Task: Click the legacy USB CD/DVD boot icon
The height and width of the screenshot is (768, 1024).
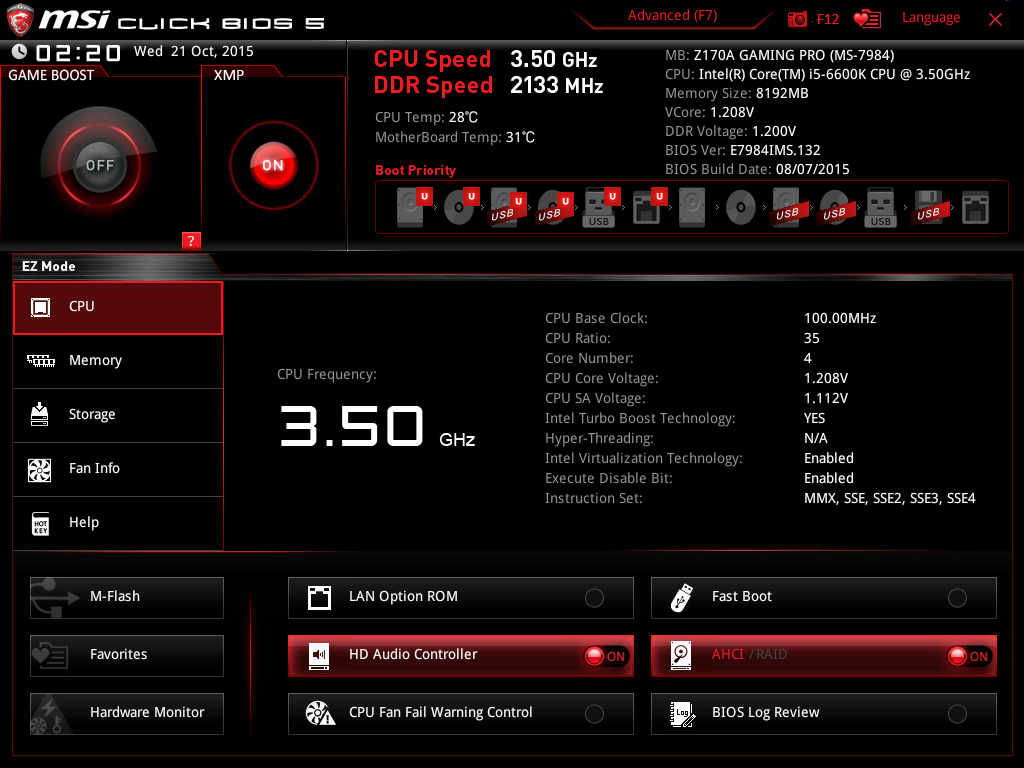Action: pyautogui.click(x=834, y=208)
